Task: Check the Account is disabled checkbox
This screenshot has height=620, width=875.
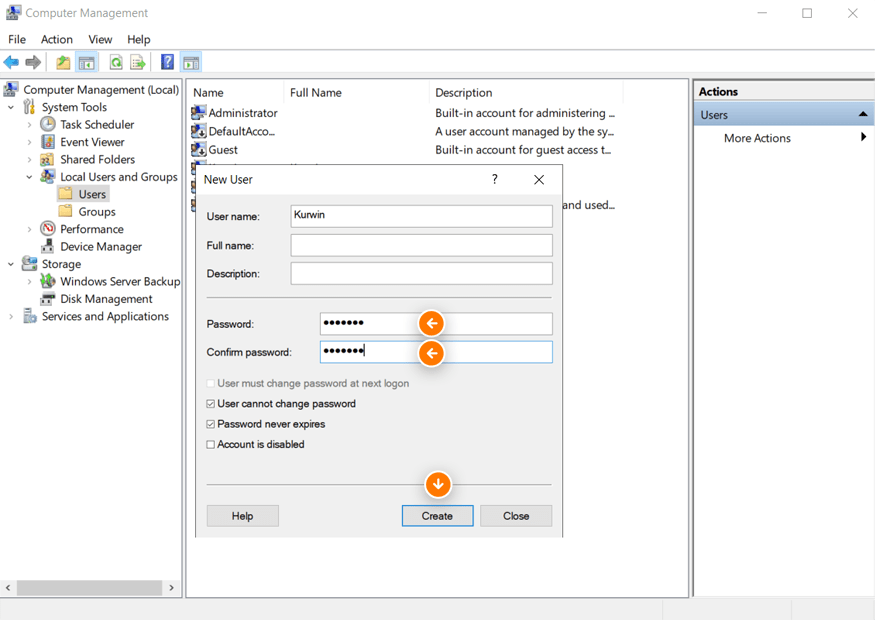Action: [x=210, y=444]
